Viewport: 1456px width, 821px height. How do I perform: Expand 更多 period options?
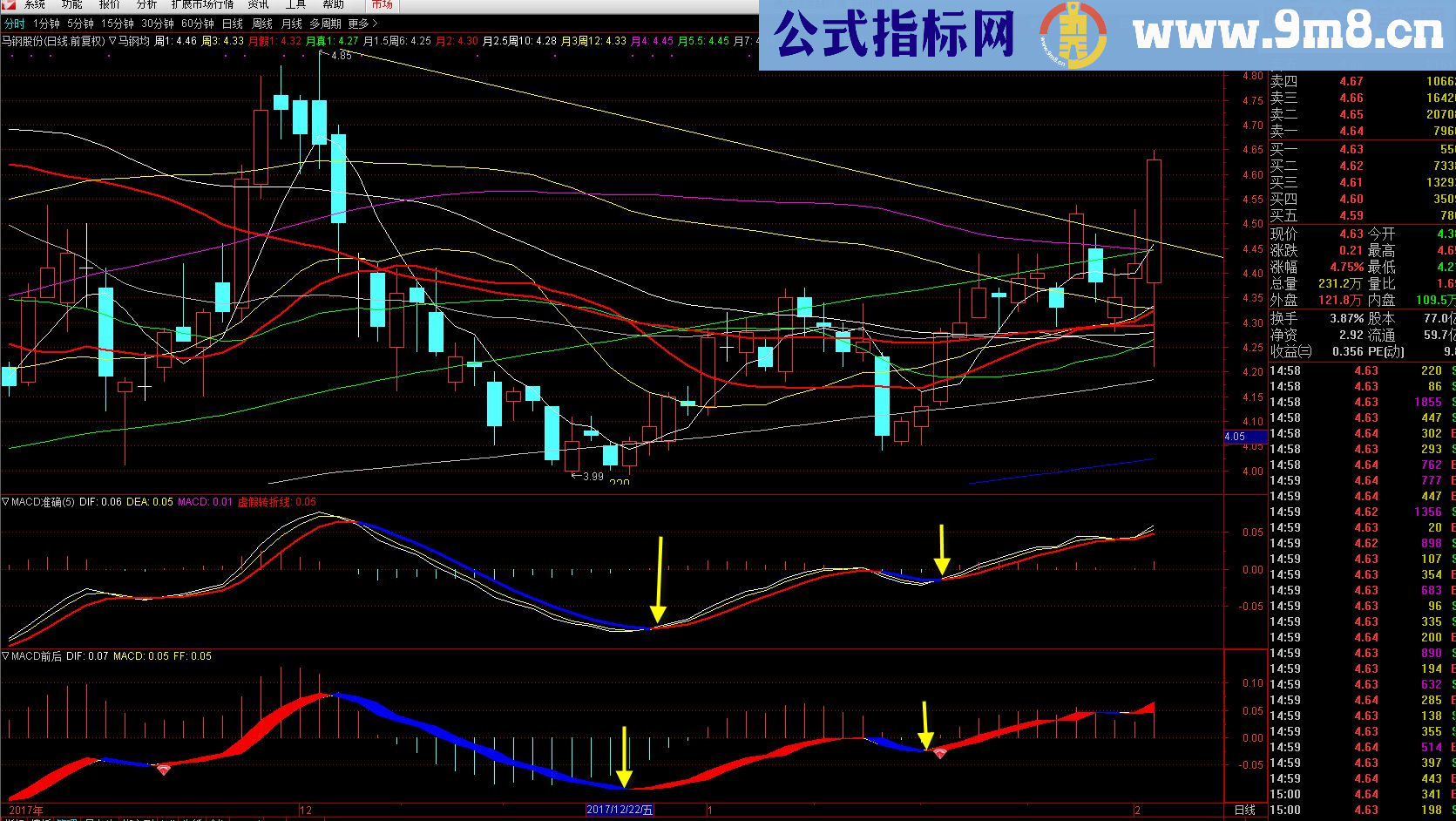click(362, 24)
